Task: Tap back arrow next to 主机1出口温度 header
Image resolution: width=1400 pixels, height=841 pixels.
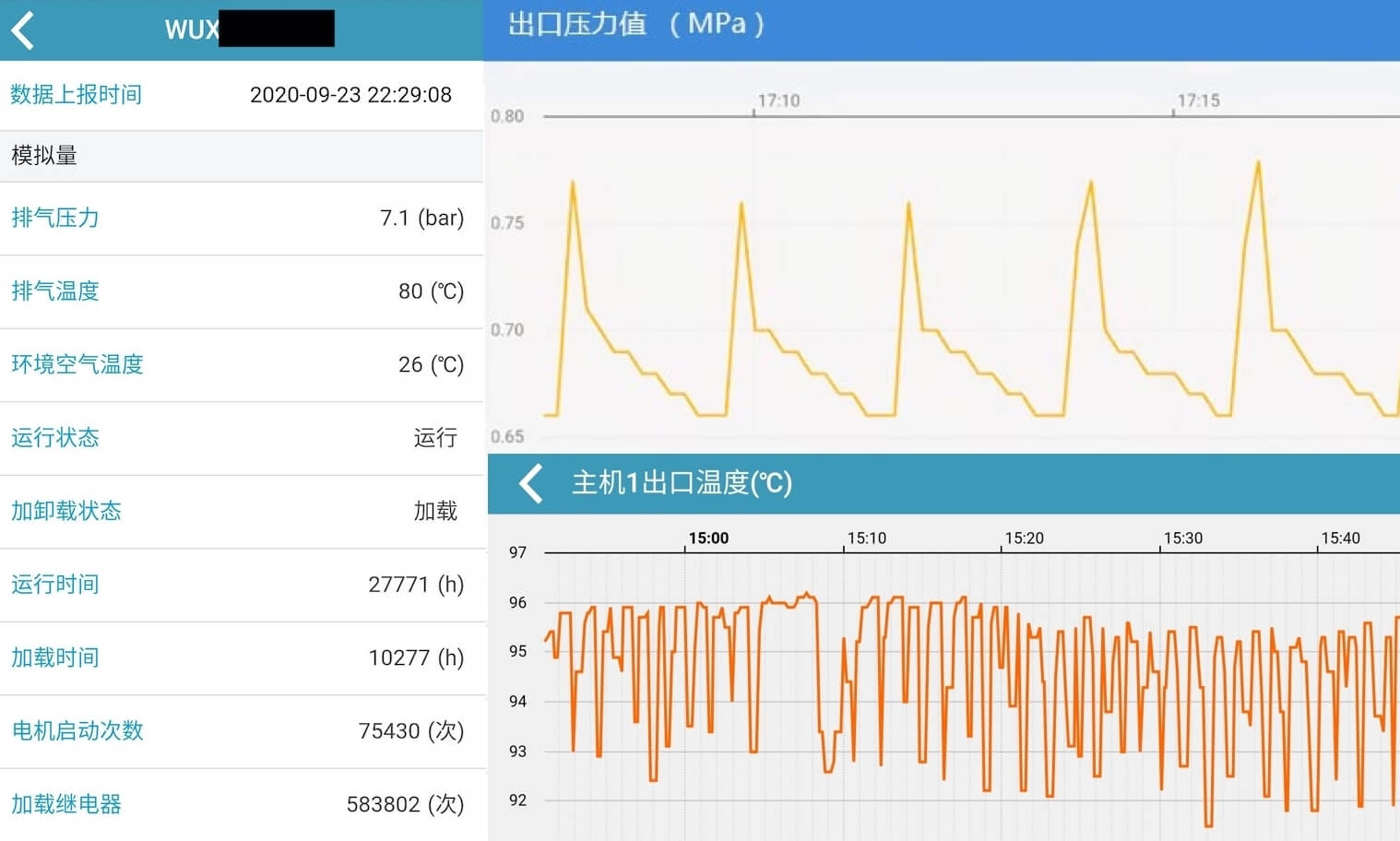Action: pyautogui.click(x=530, y=483)
